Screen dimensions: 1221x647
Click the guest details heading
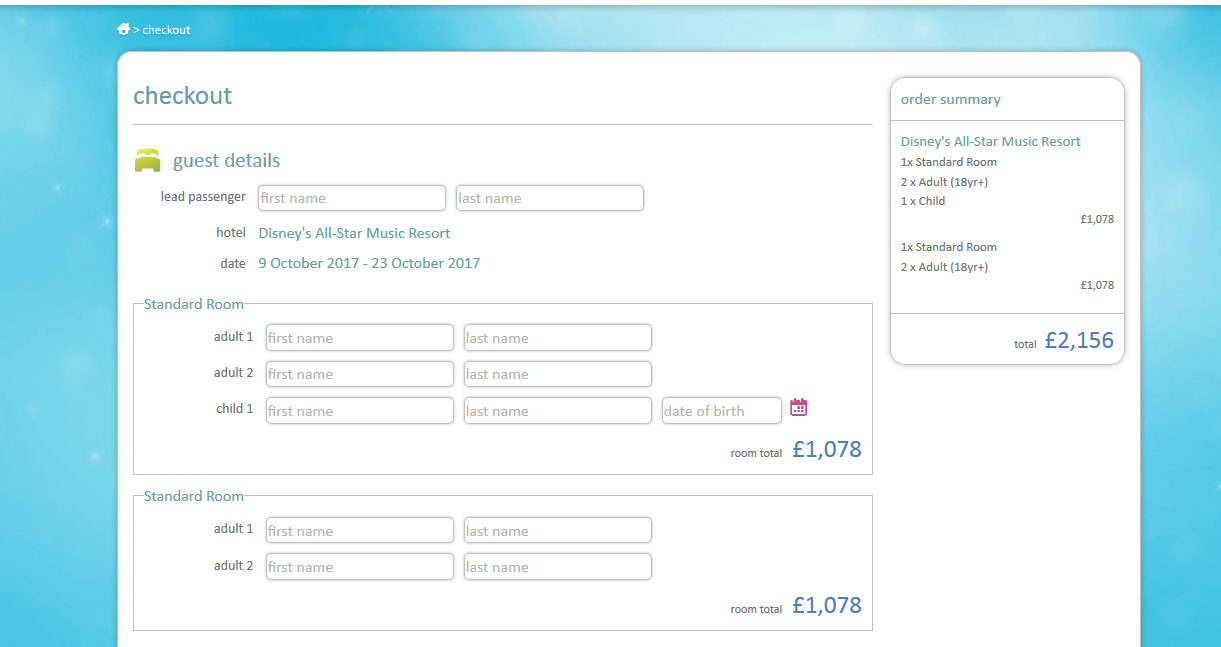(227, 161)
